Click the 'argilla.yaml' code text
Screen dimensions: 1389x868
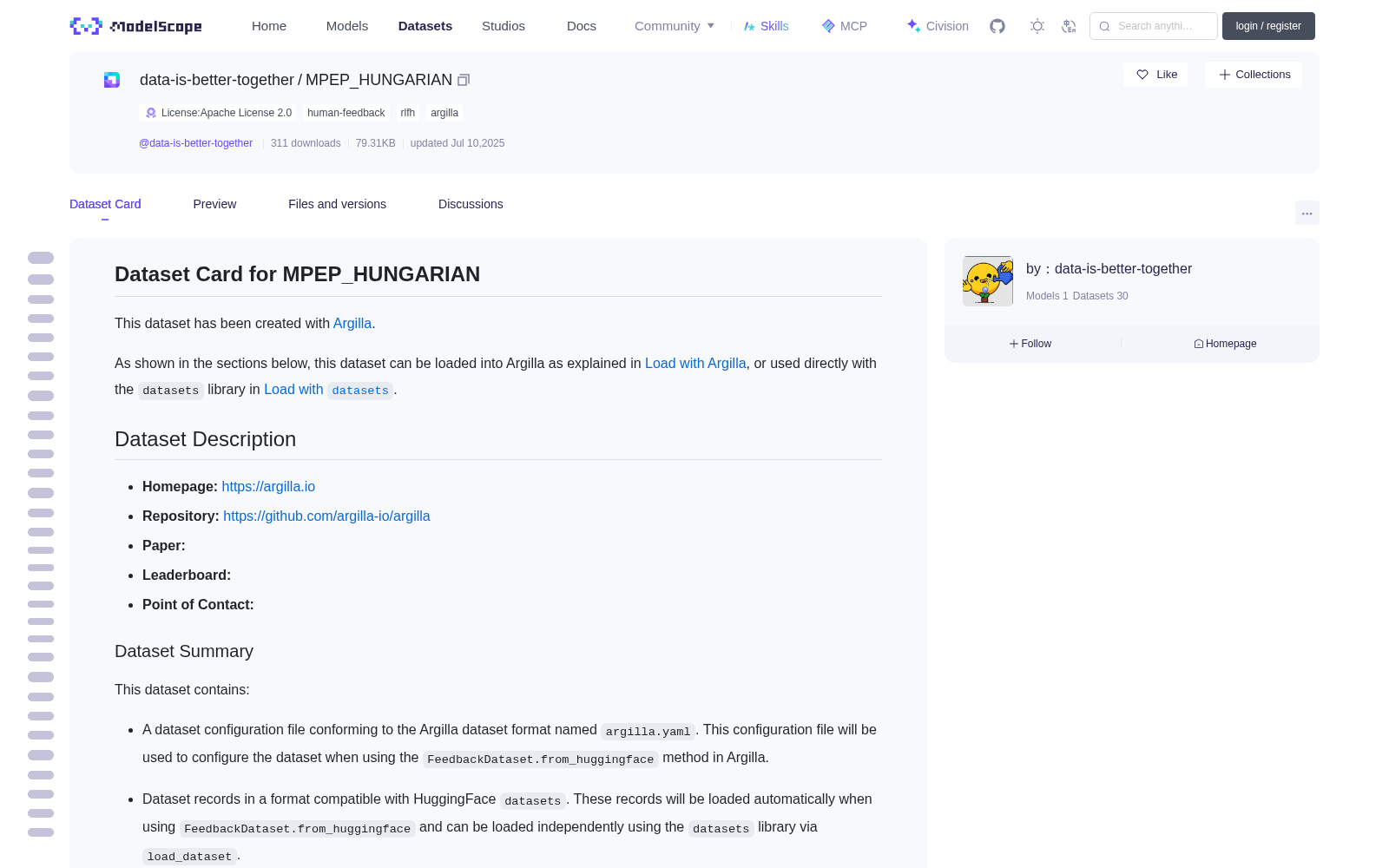[648, 732]
